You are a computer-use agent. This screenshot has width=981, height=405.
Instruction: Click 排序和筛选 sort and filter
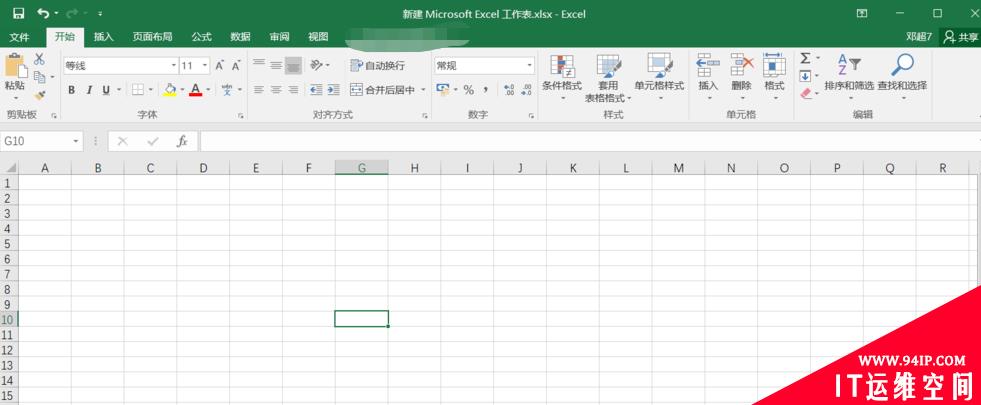tap(849, 77)
